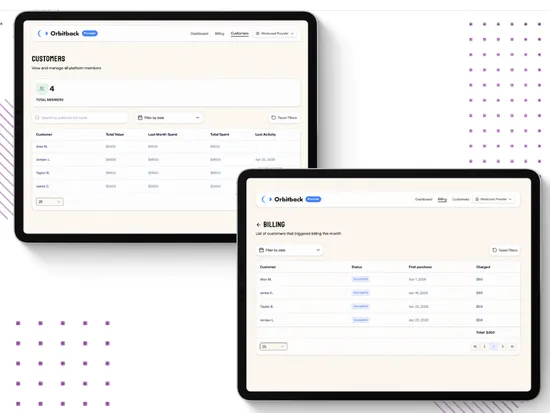550x413 pixels.
Task: Click the total members icon next to the number 4
Action: [x=42, y=88]
